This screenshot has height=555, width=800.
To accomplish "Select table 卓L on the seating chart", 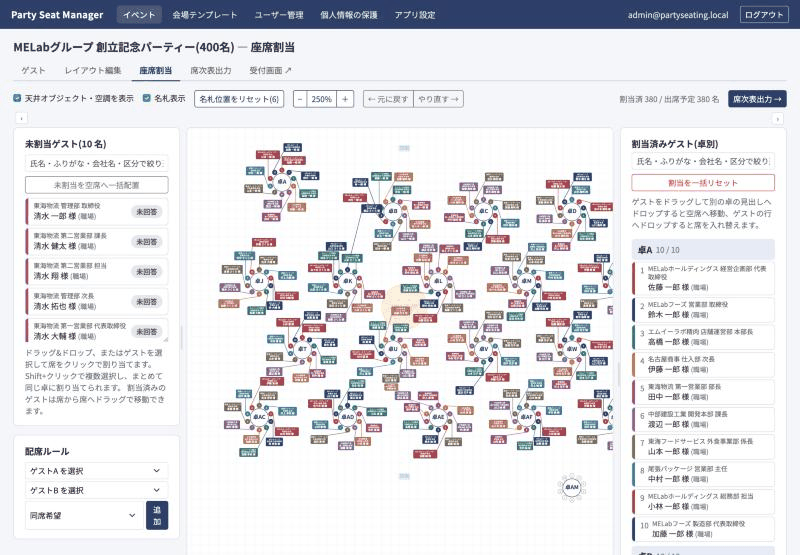I will coord(438,281).
